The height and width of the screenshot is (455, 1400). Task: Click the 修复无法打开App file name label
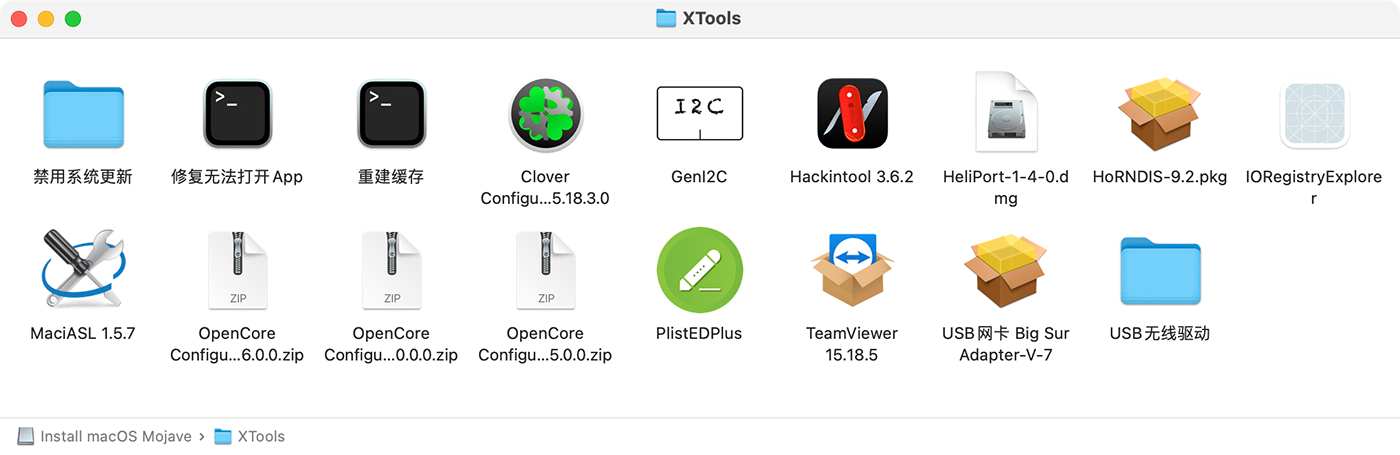tap(237, 177)
